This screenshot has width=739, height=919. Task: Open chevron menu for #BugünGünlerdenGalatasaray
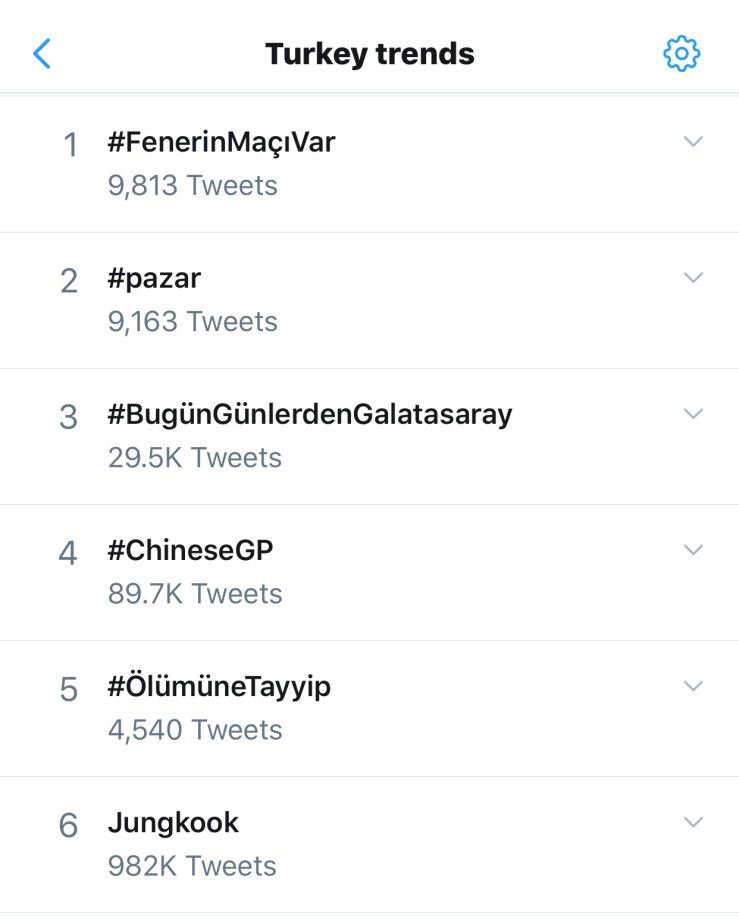tap(693, 414)
